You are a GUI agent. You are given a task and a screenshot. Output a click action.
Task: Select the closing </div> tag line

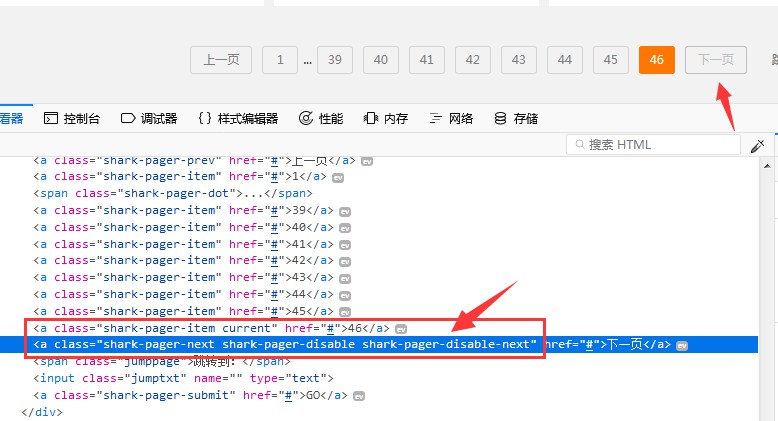[x=42, y=412]
